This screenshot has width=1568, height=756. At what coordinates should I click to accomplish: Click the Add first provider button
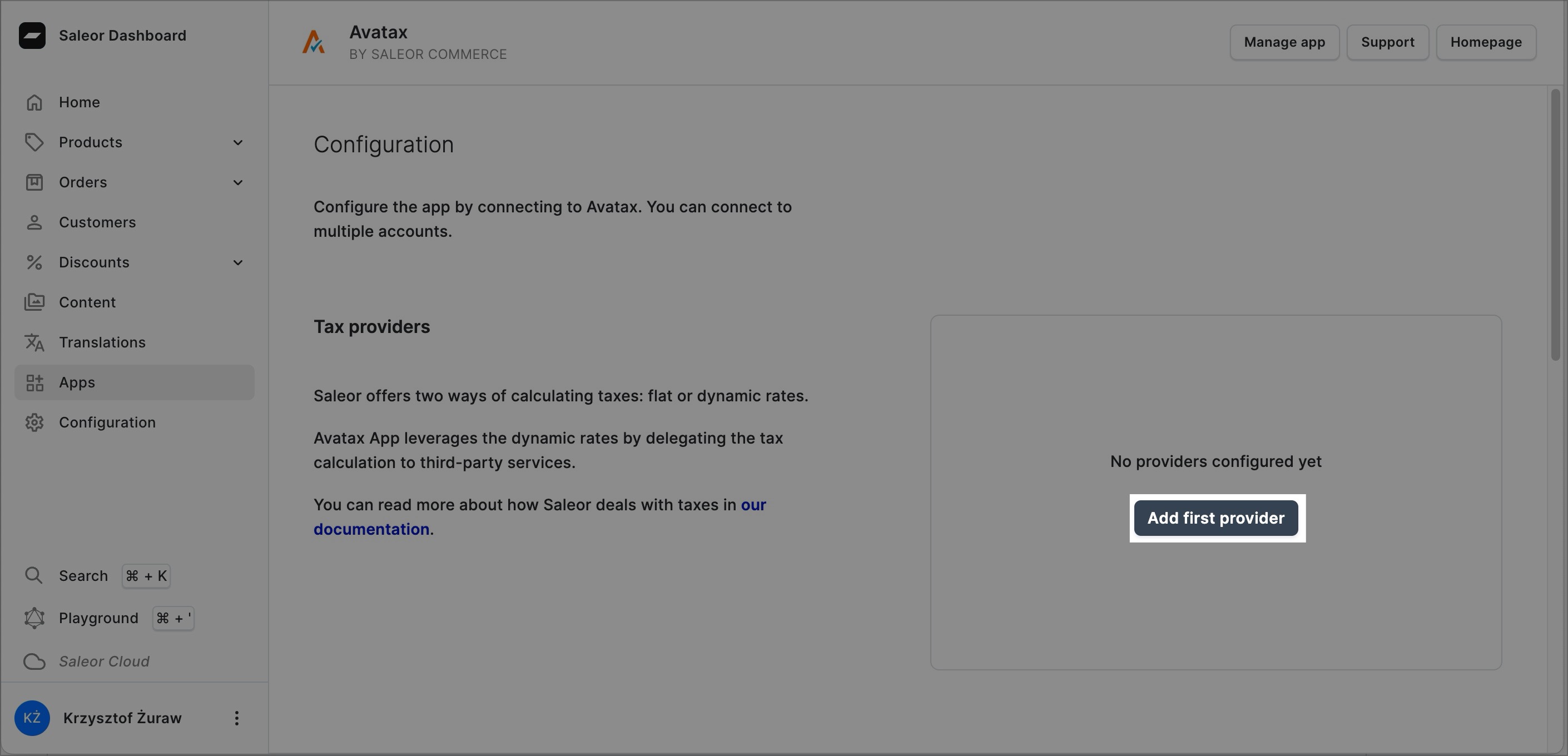click(x=1215, y=518)
